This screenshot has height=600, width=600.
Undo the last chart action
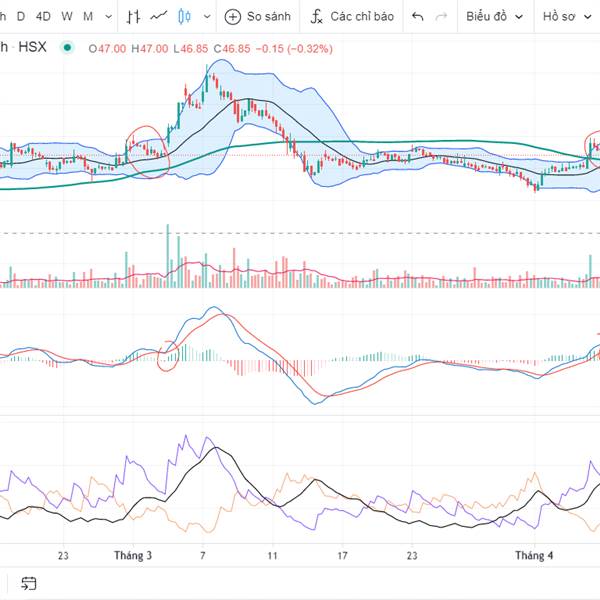pyautogui.click(x=417, y=16)
